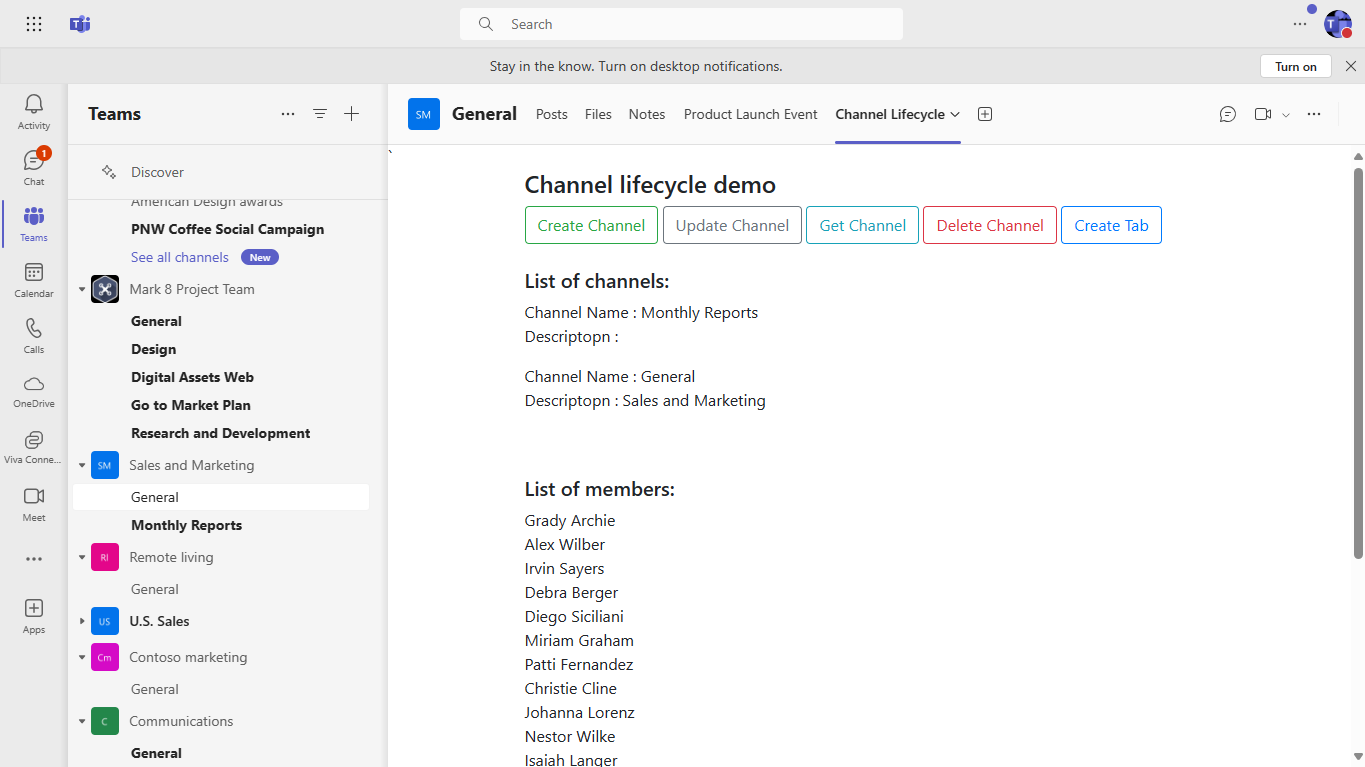Open the Go to Market Plan channel
1365x767 pixels.
click(x=191, y=405)
